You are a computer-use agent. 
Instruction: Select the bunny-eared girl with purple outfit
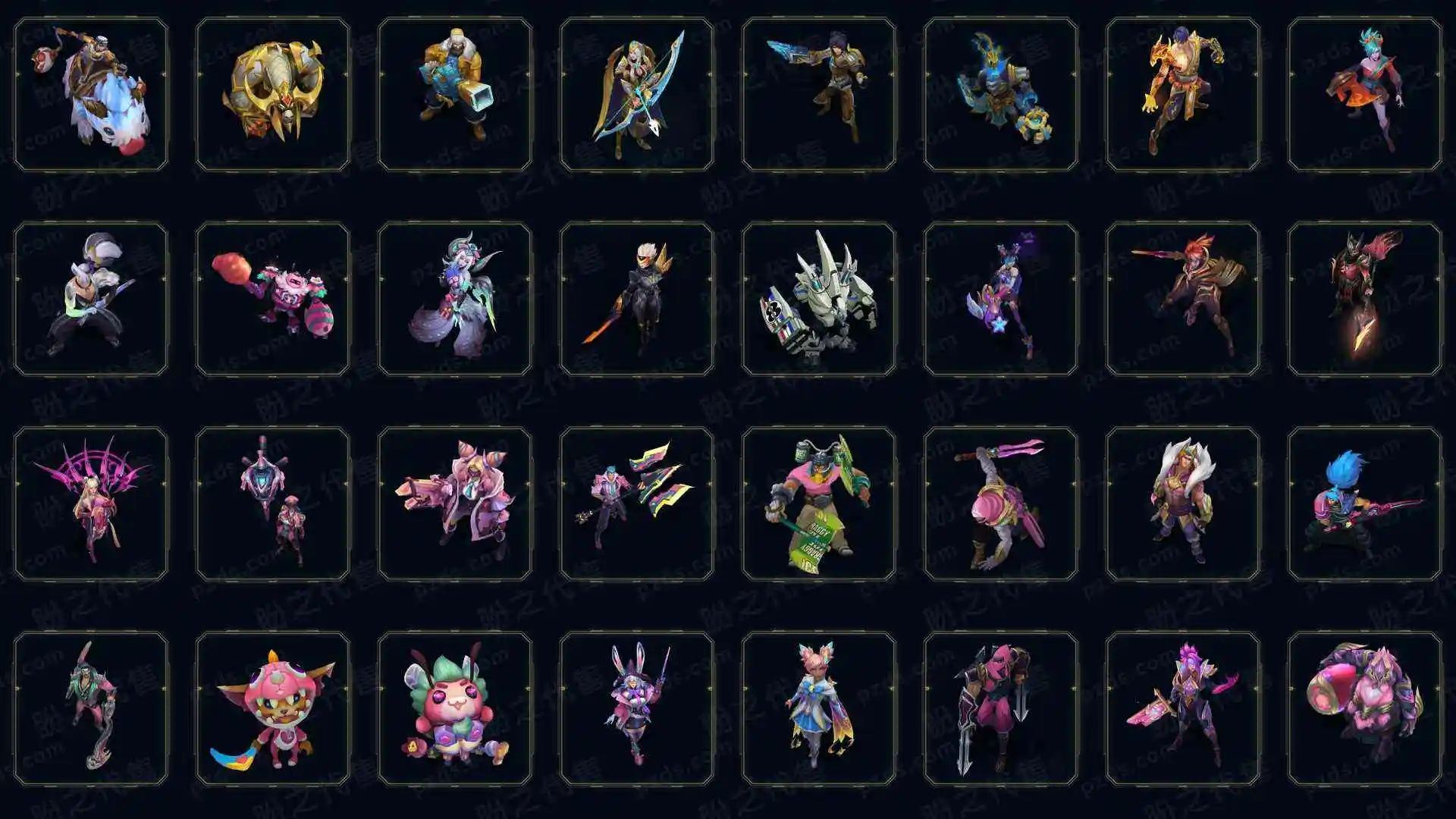(x=637, y=708)
